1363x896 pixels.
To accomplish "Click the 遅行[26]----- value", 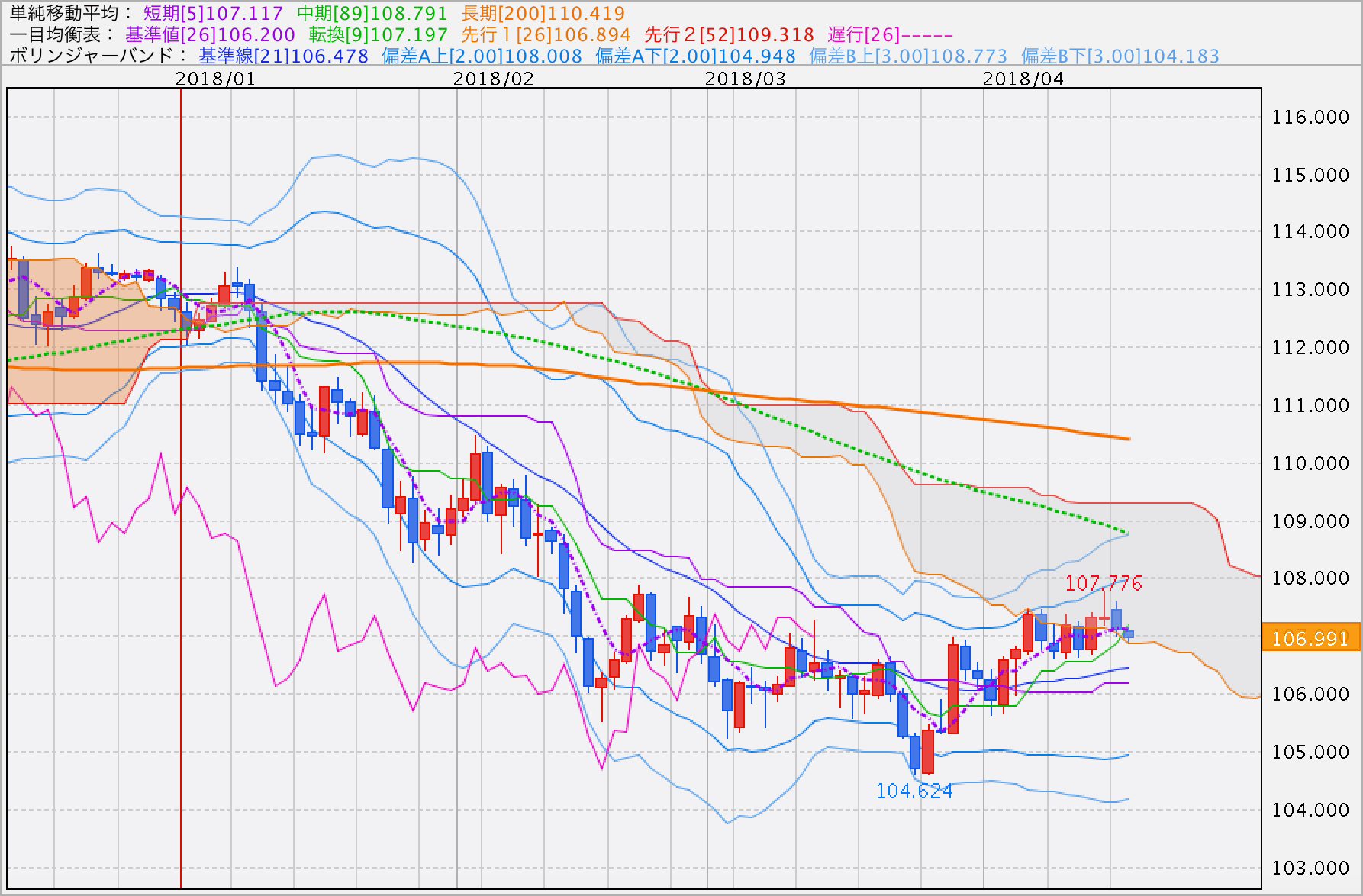I will (890, 34).
